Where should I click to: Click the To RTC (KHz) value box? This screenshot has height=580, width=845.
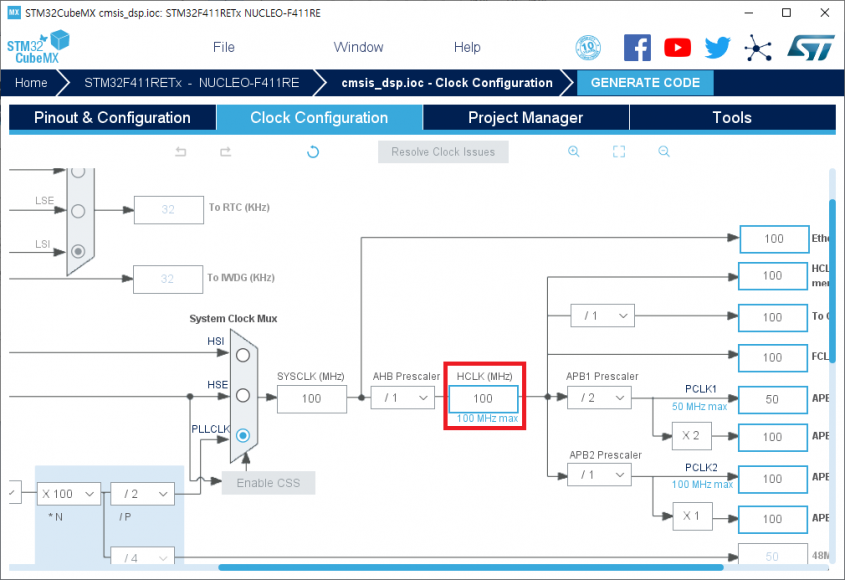pyautogui.click(x=168, y=210)
